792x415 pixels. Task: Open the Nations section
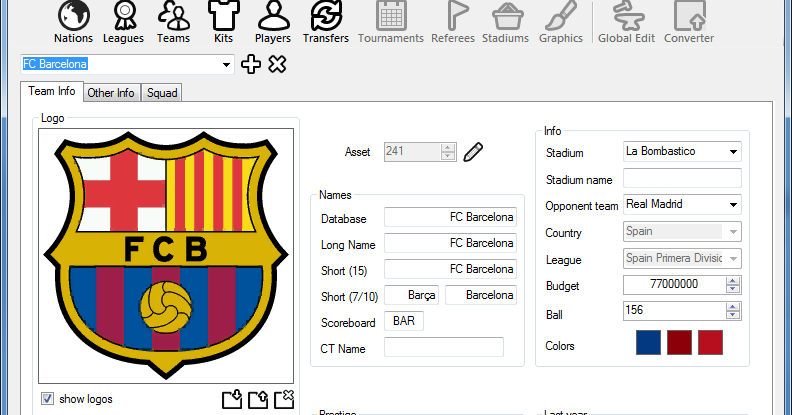73,22
